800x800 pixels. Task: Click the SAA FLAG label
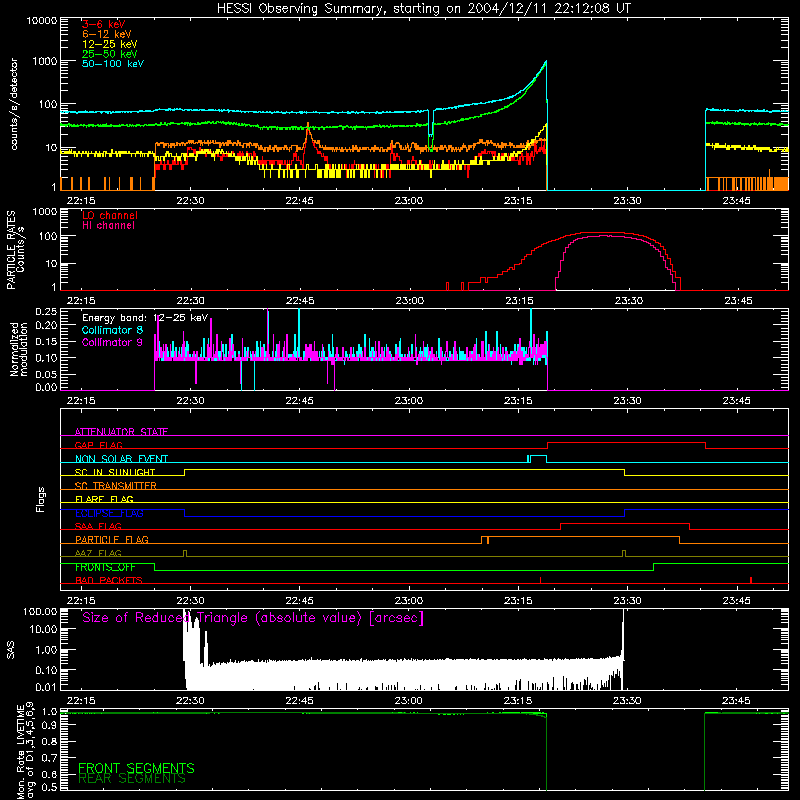pos(98,526)
